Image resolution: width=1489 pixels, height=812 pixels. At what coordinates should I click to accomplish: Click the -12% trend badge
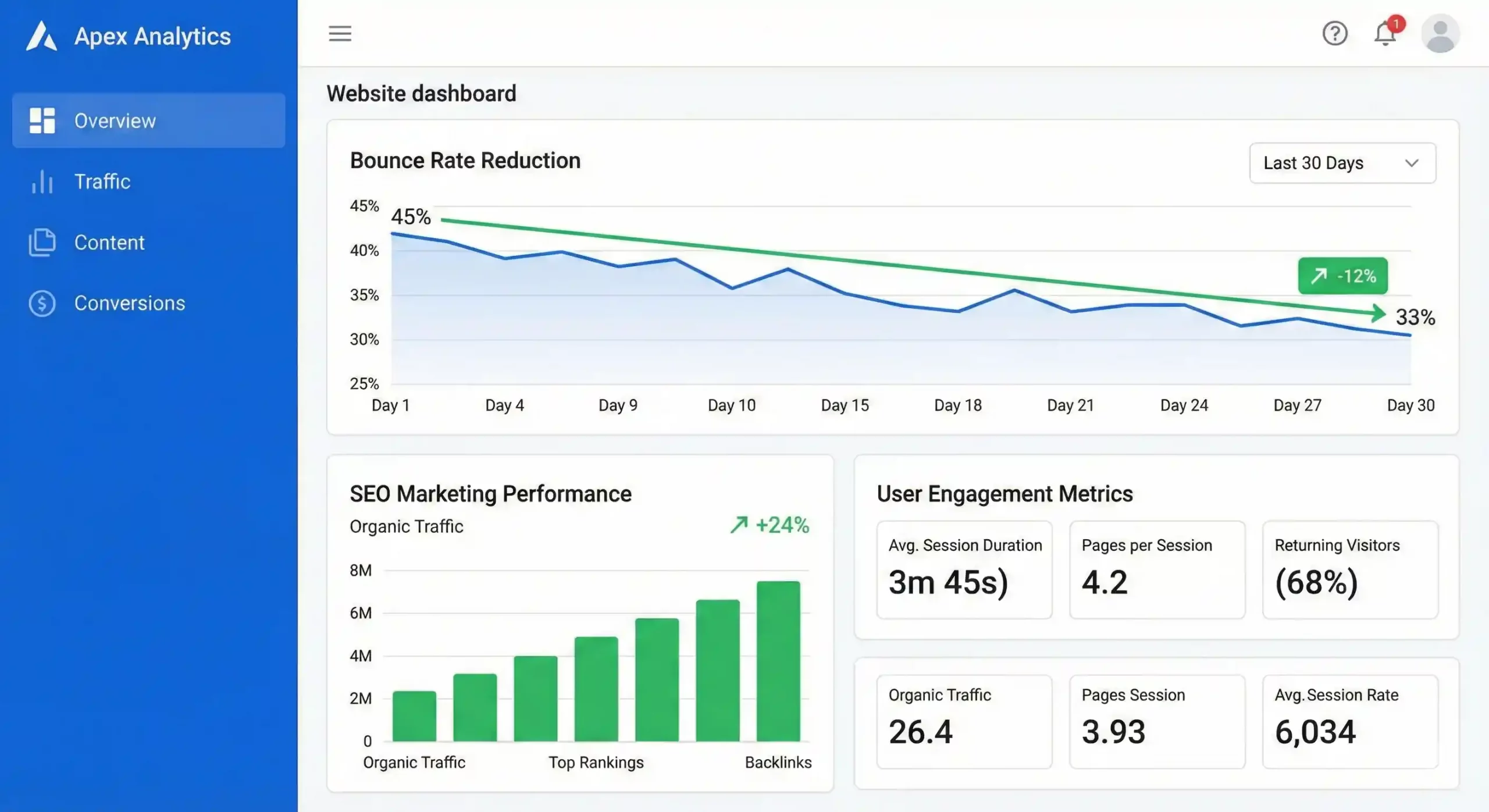(x=1342, y=276)
